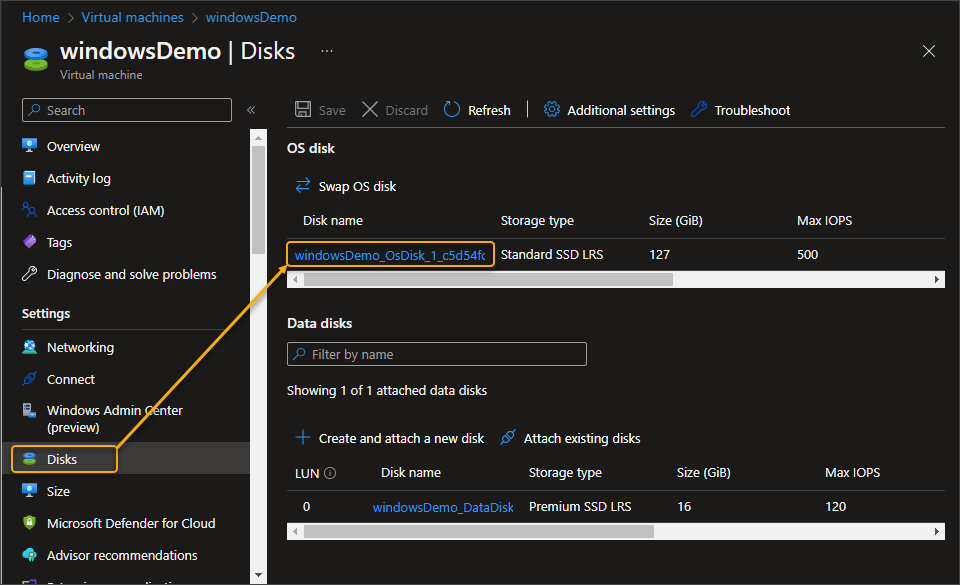Click the LUN column header
This screenshot has height=585, width=960.
(307, 473)
